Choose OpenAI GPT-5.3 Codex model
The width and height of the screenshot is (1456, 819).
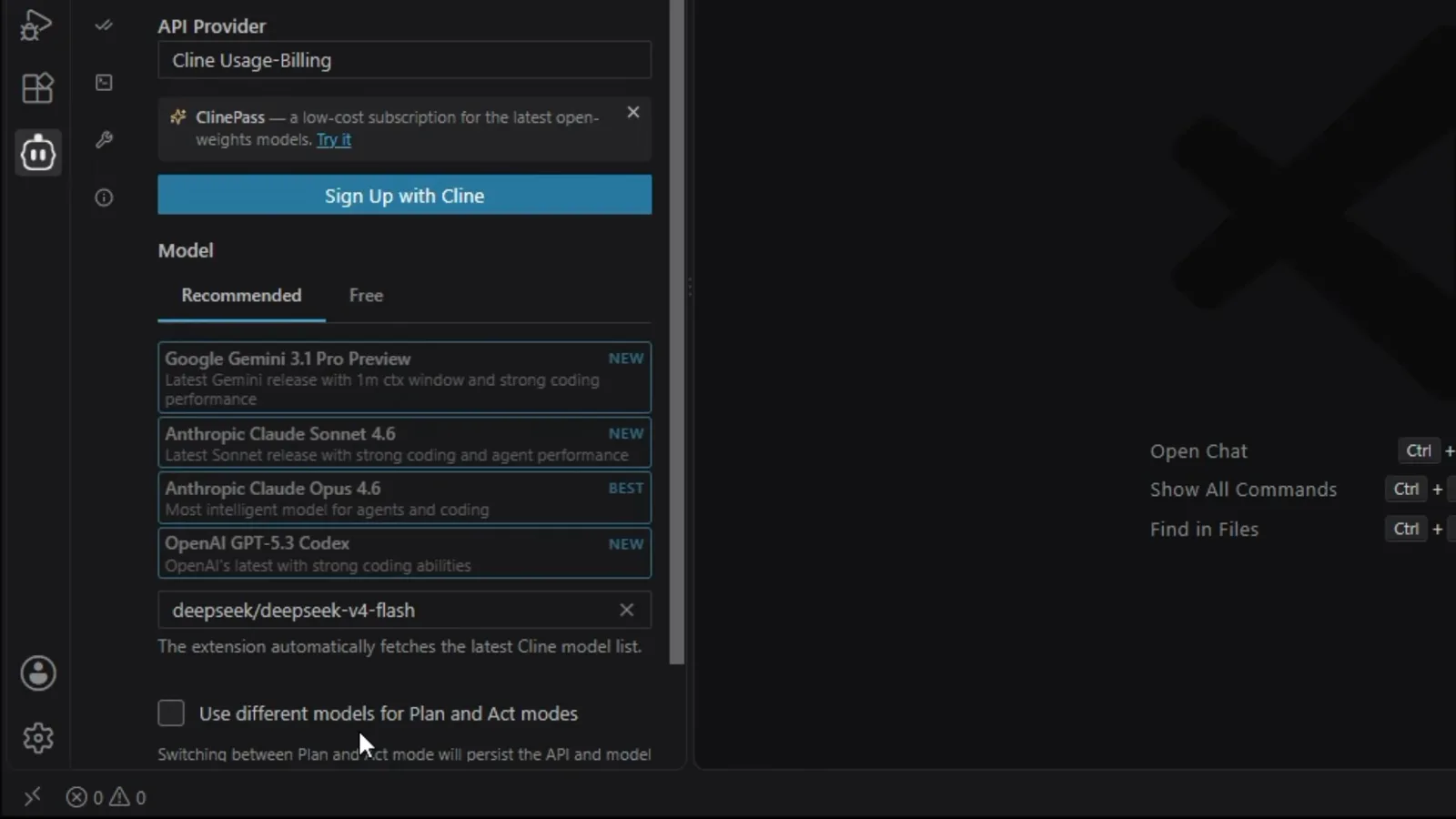[404, 553]
